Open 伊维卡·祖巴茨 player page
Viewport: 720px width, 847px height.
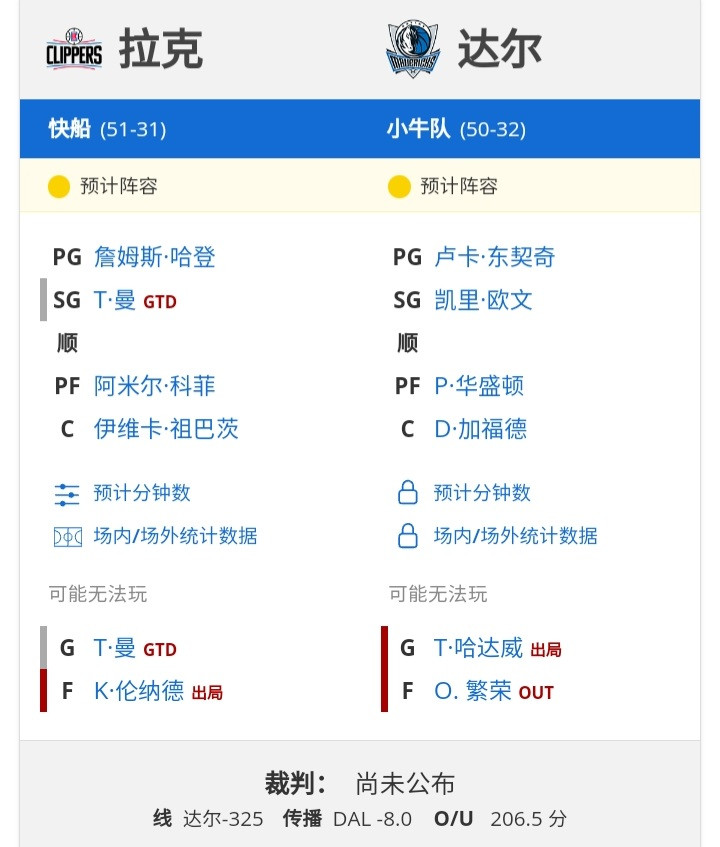(166, 429)
